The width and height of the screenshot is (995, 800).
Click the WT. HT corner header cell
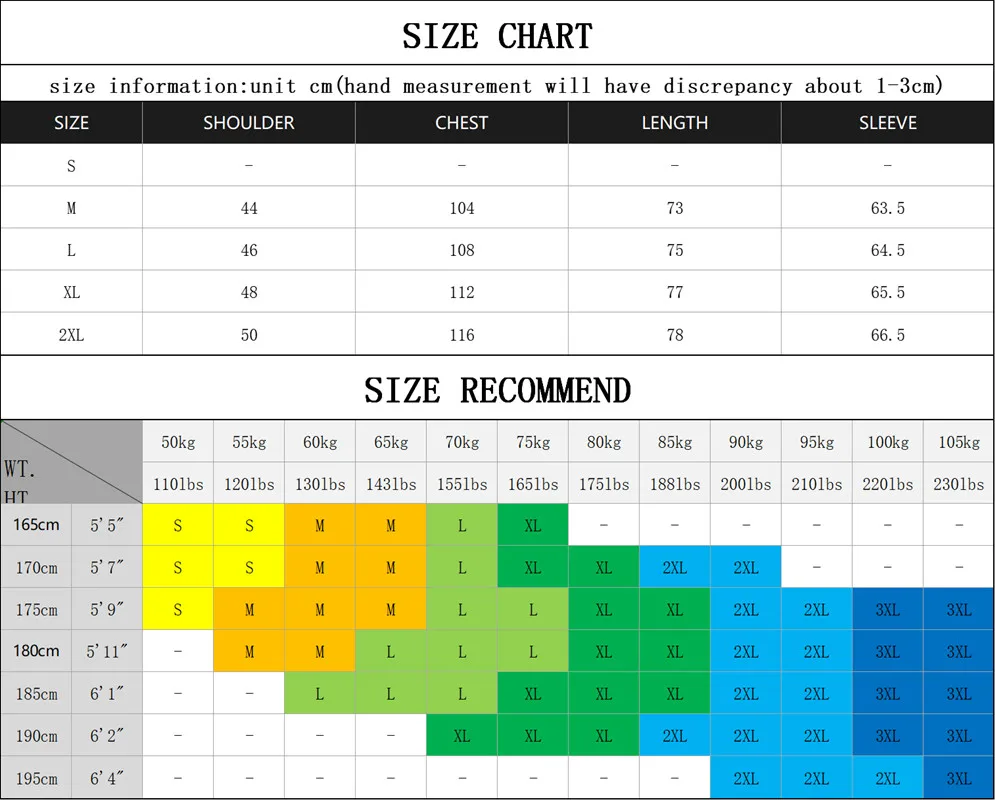coord(71,462)
